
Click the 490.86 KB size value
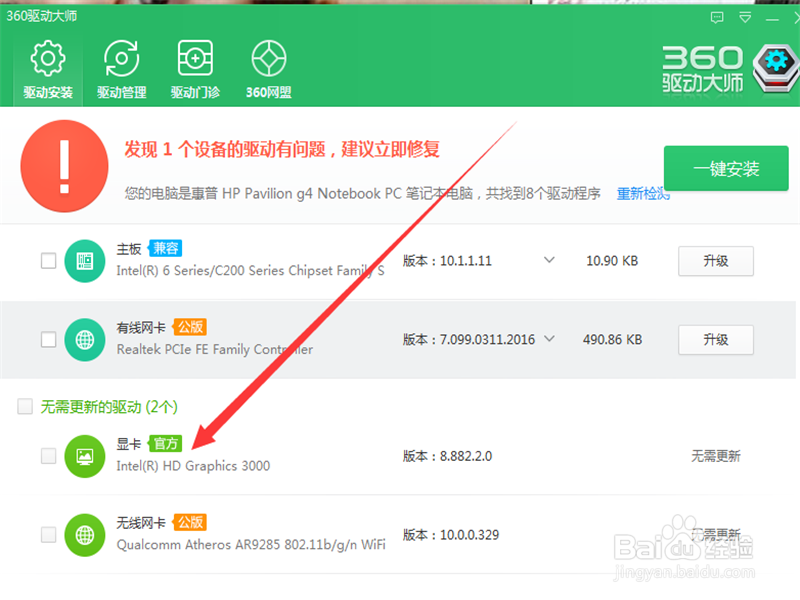click(x=612, y=340)
